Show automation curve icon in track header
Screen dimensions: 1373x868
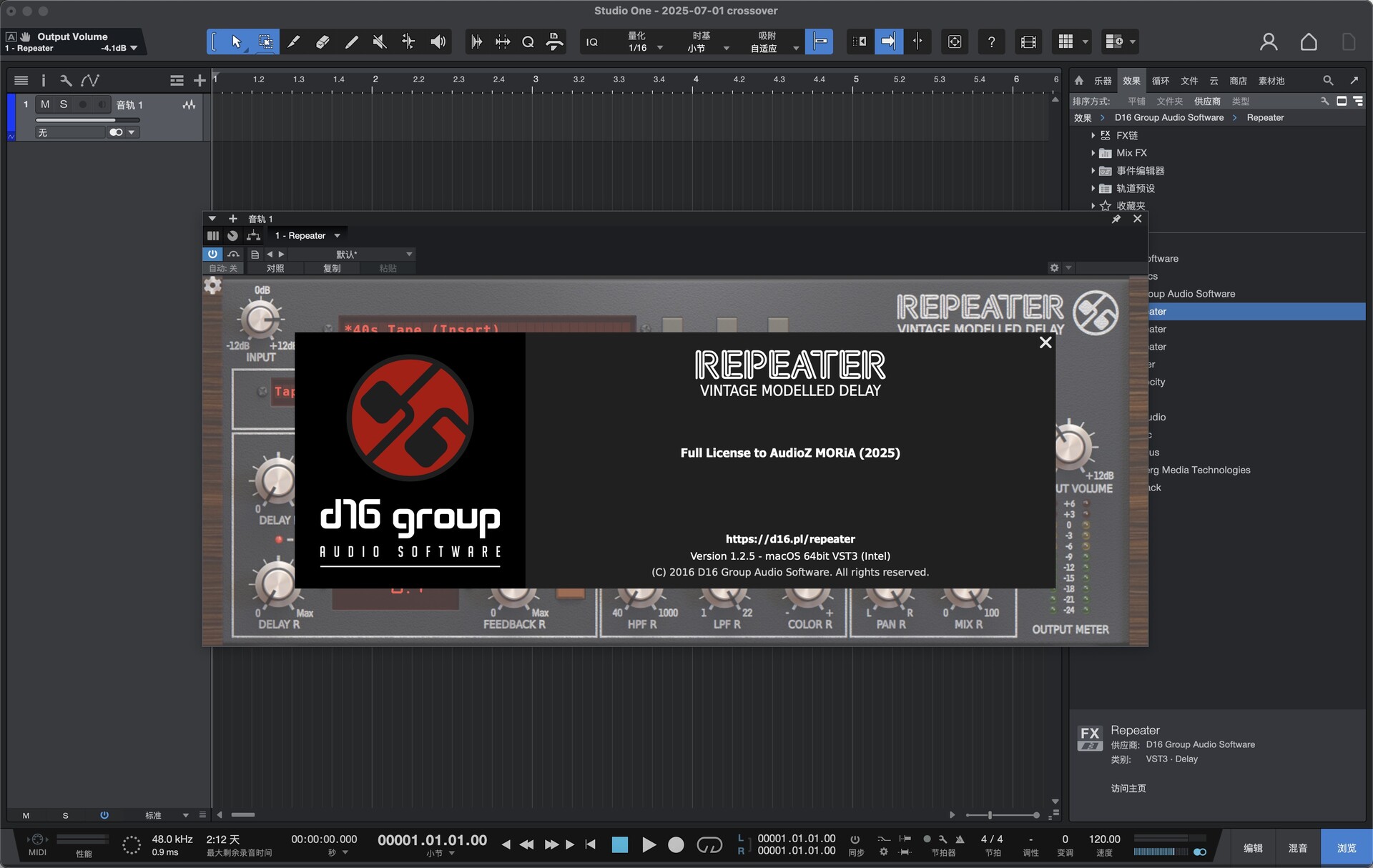pos(90,80)
